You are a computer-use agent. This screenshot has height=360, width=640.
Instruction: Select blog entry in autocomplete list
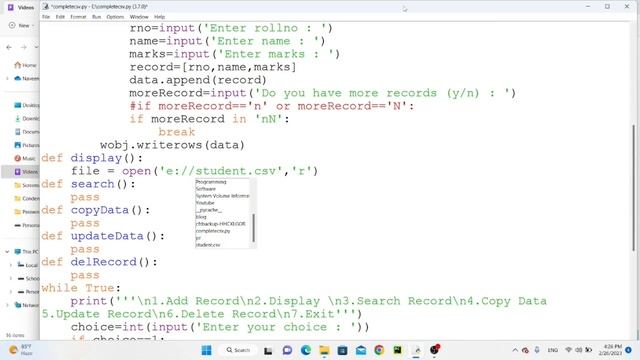[x=201, y=217]
